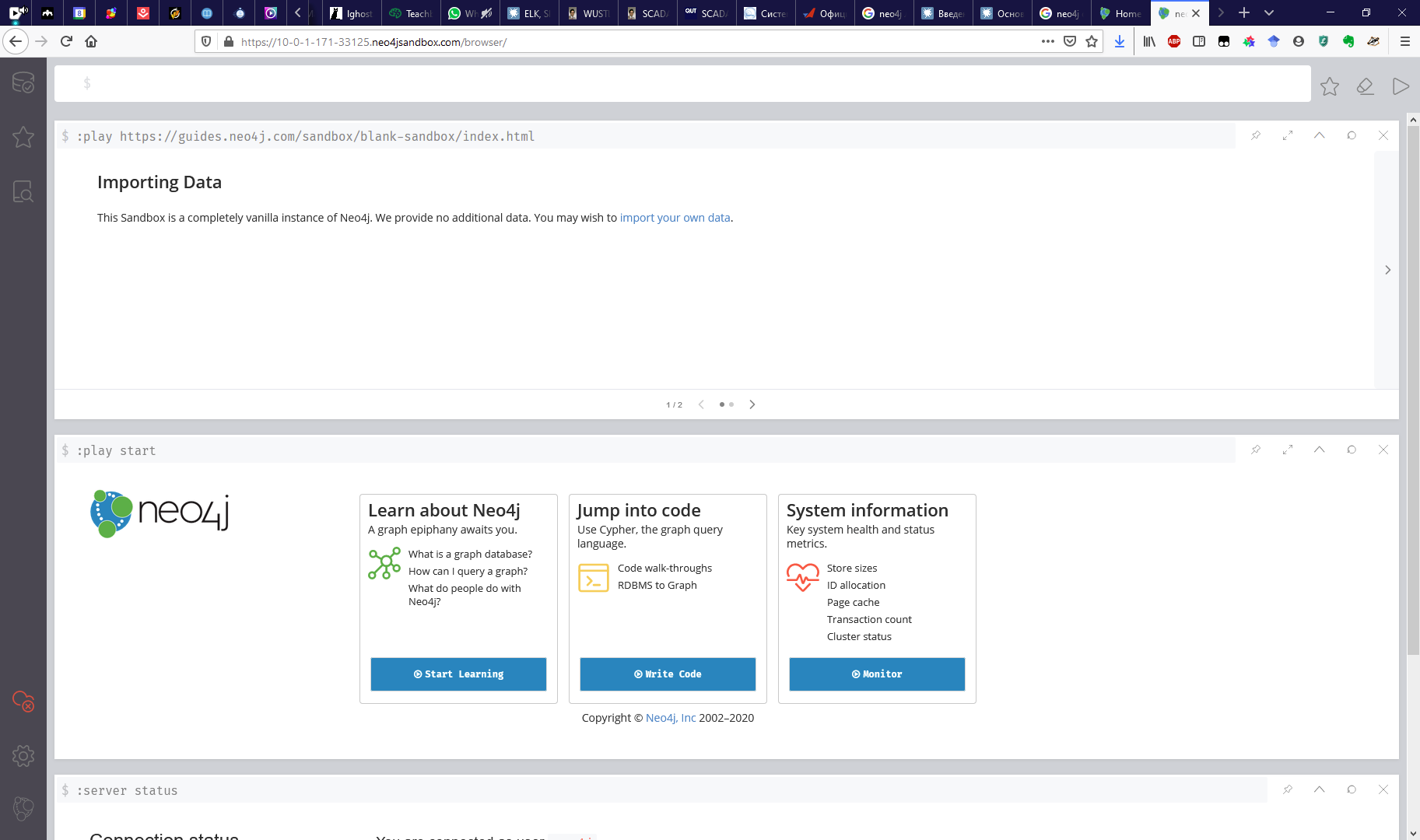Viewport: 1420px width, 840px height.
Task: Select the second slide pagination dot
Action: pyautogui.click(x=731, y=404)
